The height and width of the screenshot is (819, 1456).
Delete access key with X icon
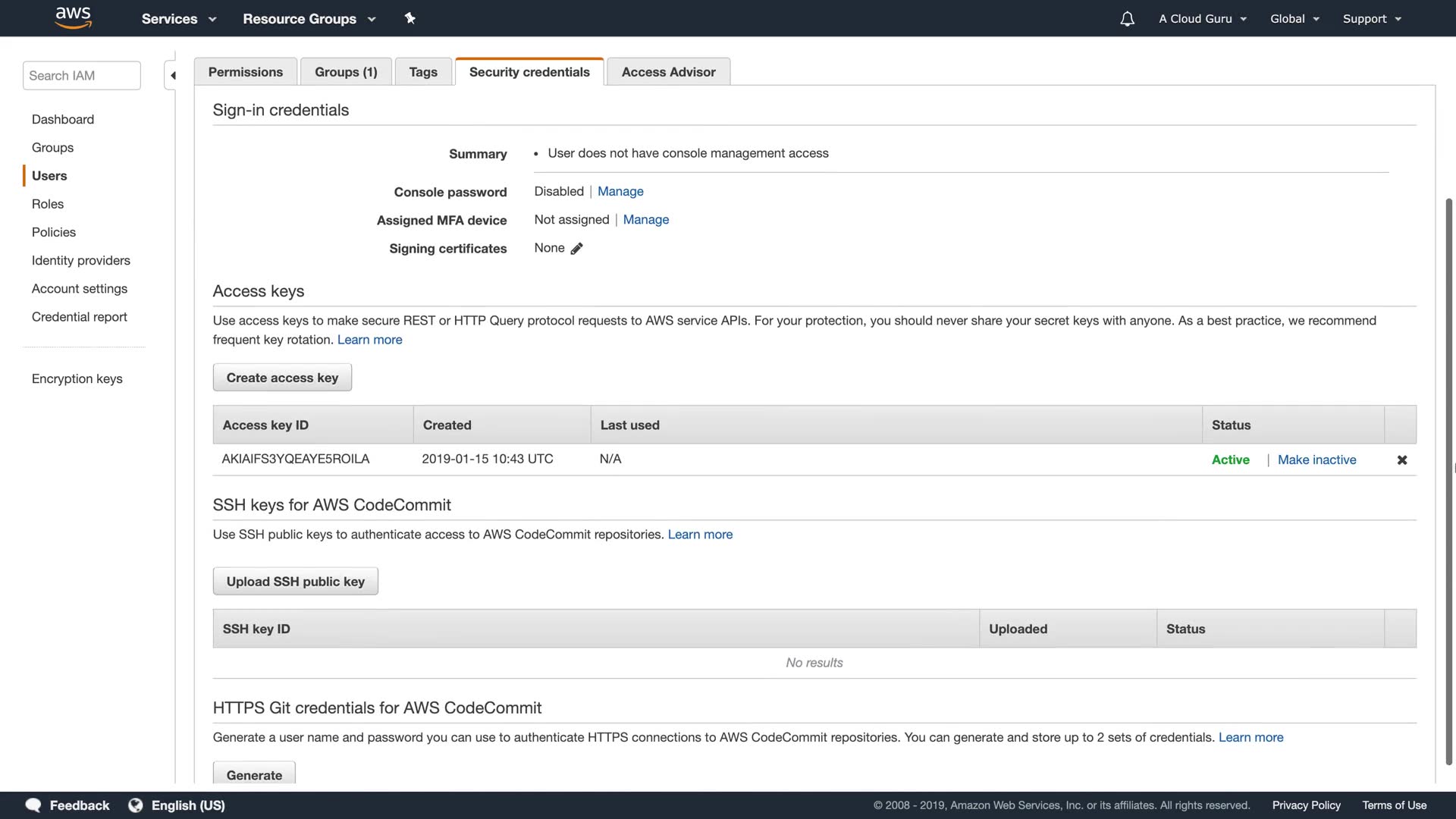coord(1401,460)
